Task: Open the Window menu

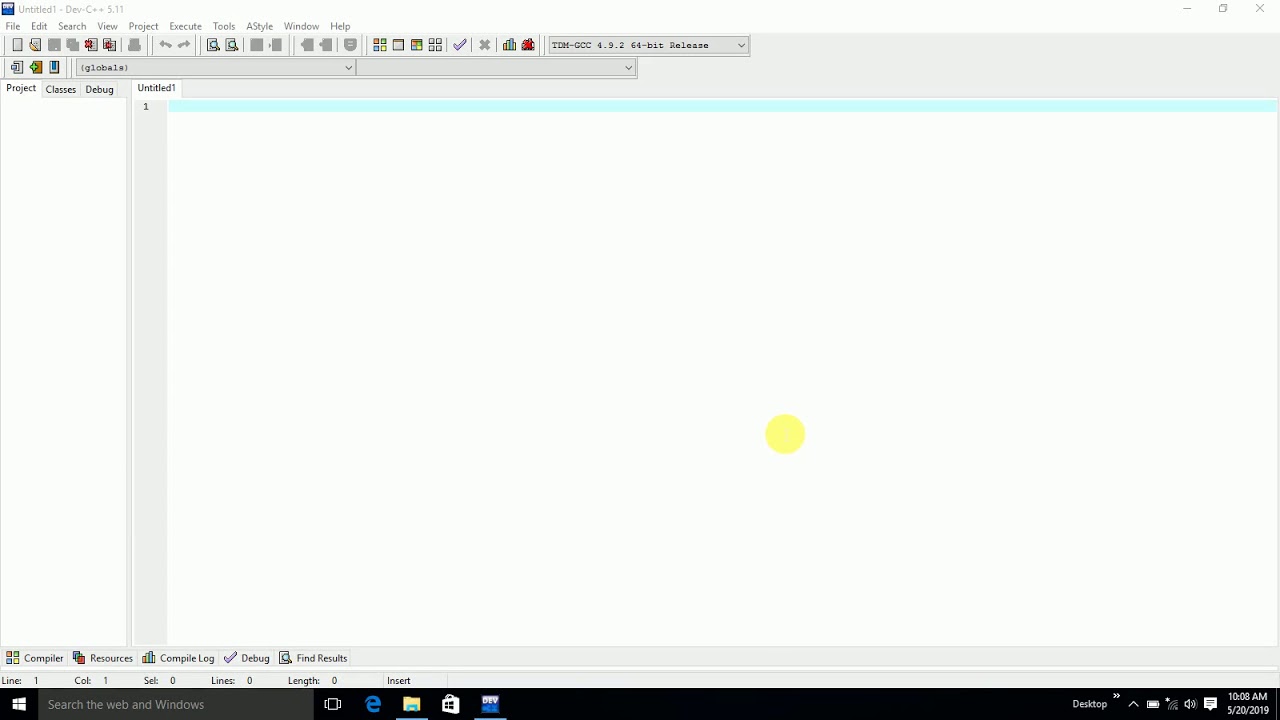Action: tap(301, 26)
